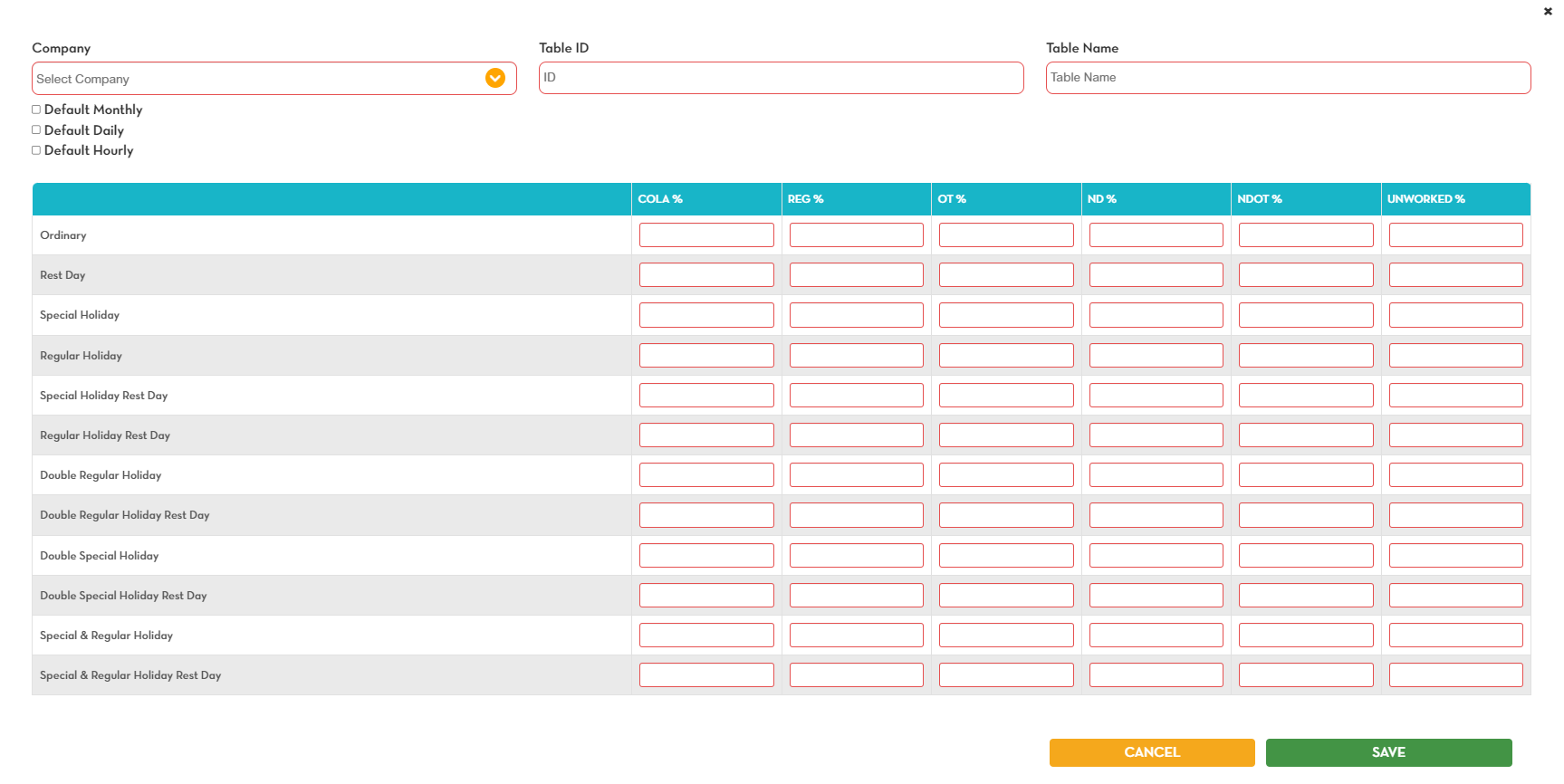Select Special & Regular Holiday REG % field
This screenshot has width=1564, height=784.
click(857, 636)
